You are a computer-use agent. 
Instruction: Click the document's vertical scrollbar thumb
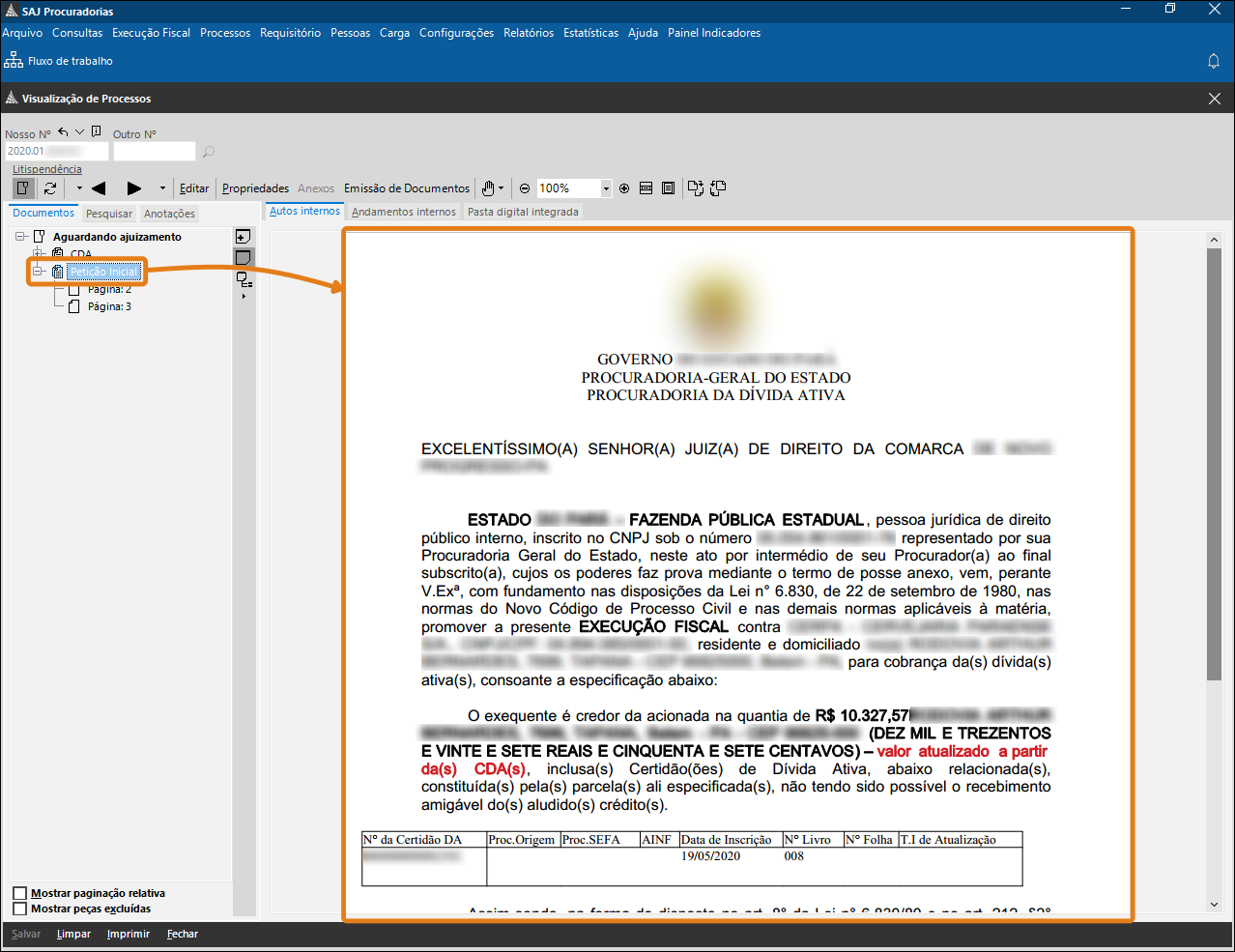(x=1214, y=464)
